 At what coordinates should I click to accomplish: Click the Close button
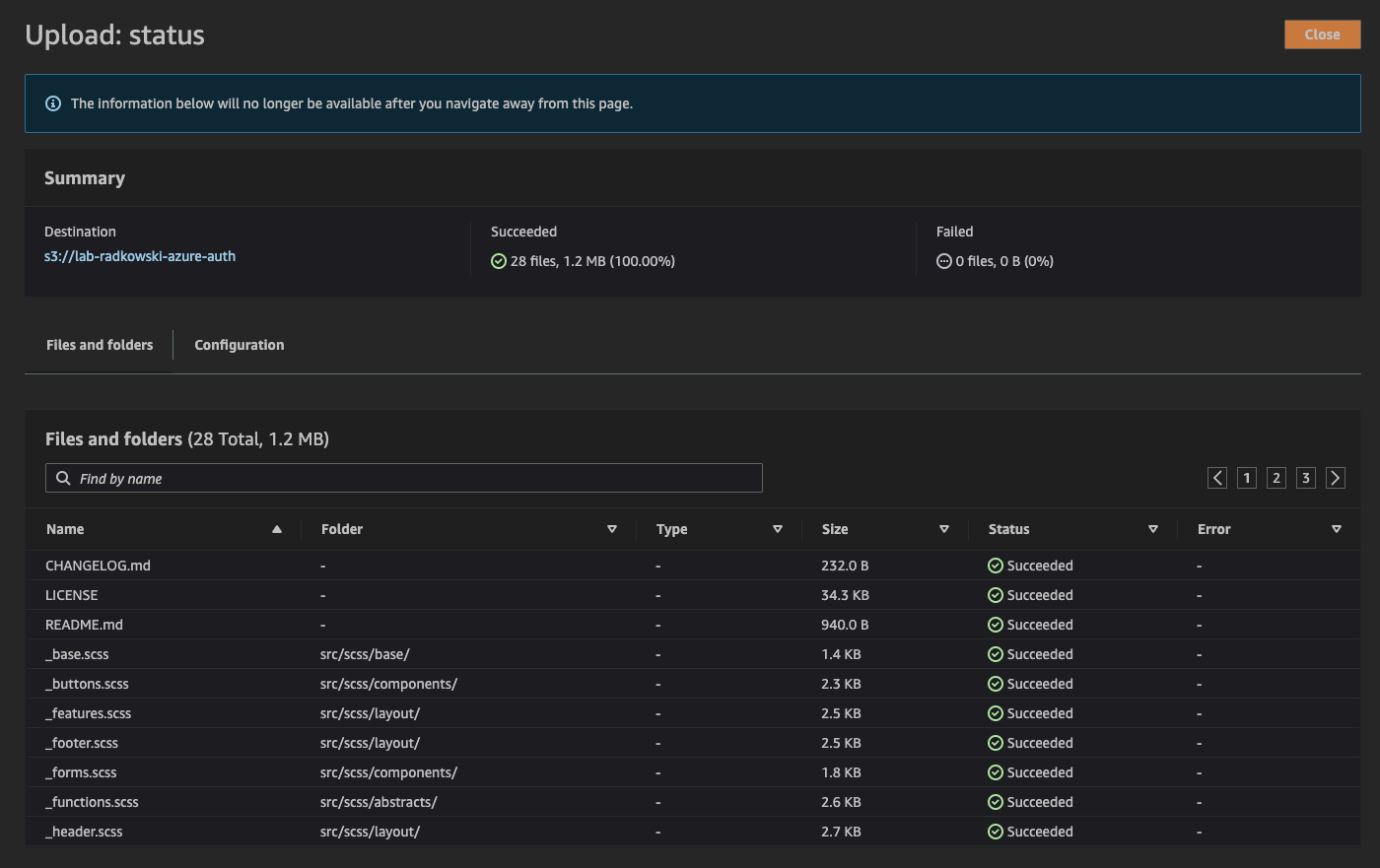point(1322,34)
